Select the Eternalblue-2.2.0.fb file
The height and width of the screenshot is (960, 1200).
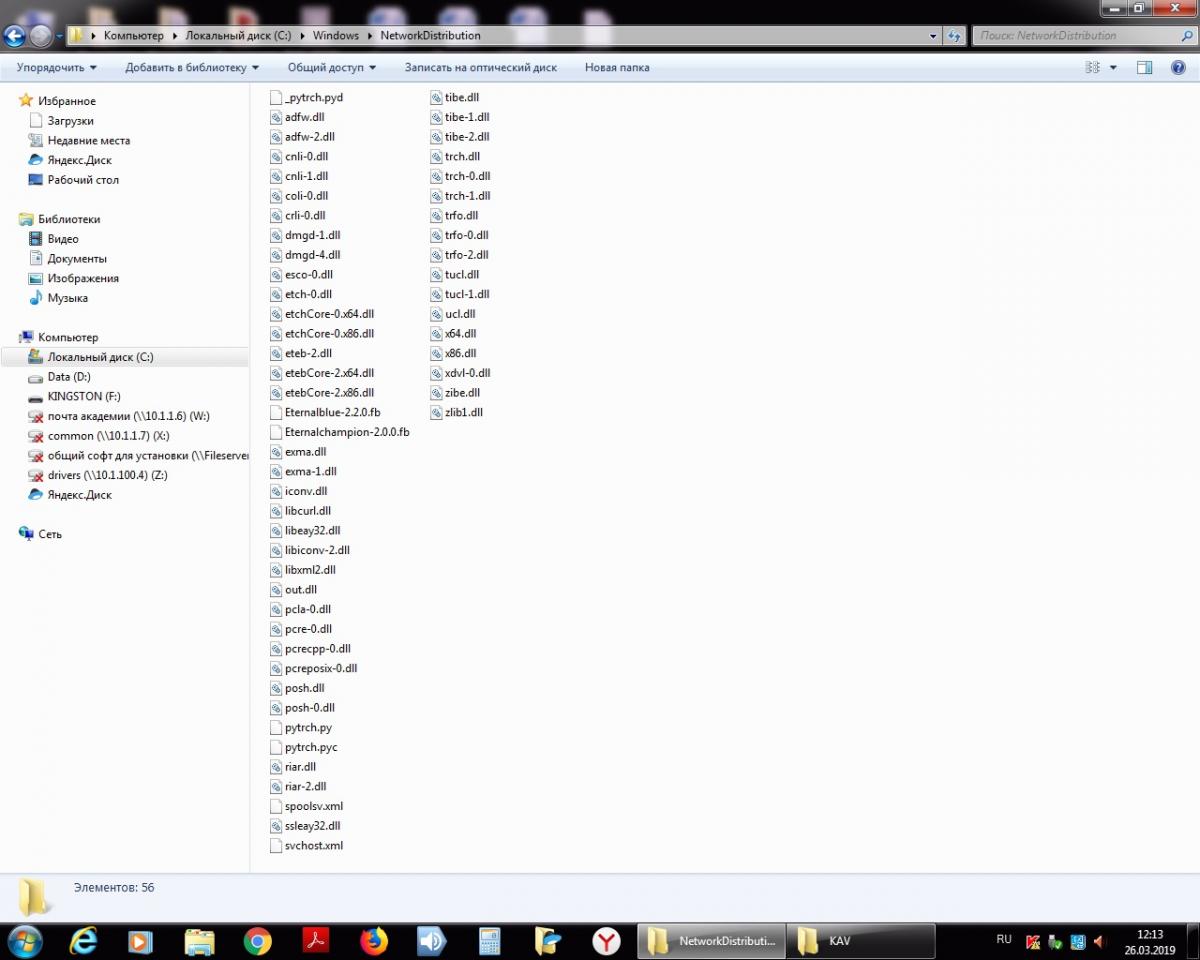click(332, 413)
